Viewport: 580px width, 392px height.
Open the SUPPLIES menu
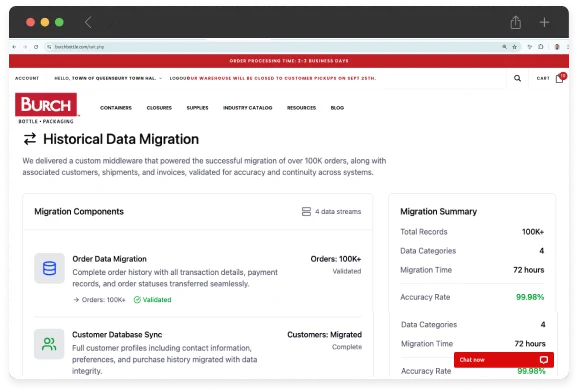click(x=198, y=108)
